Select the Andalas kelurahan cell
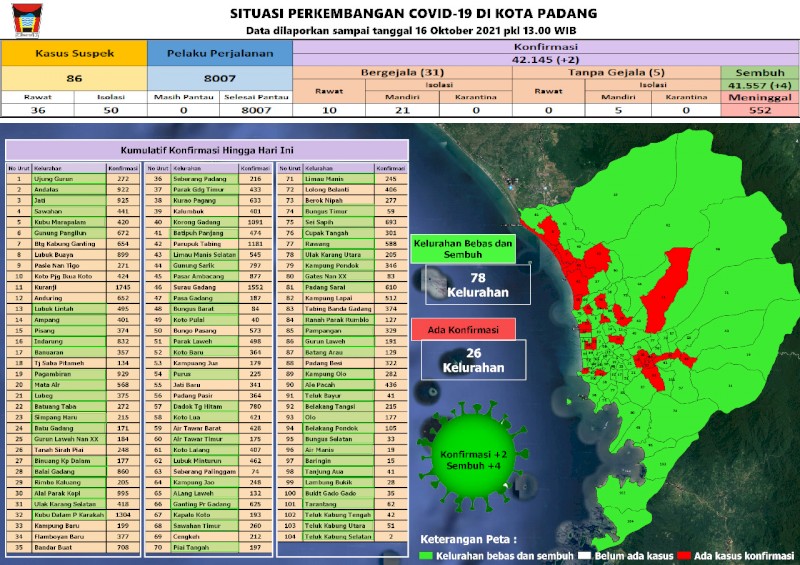 coord(69,189)
